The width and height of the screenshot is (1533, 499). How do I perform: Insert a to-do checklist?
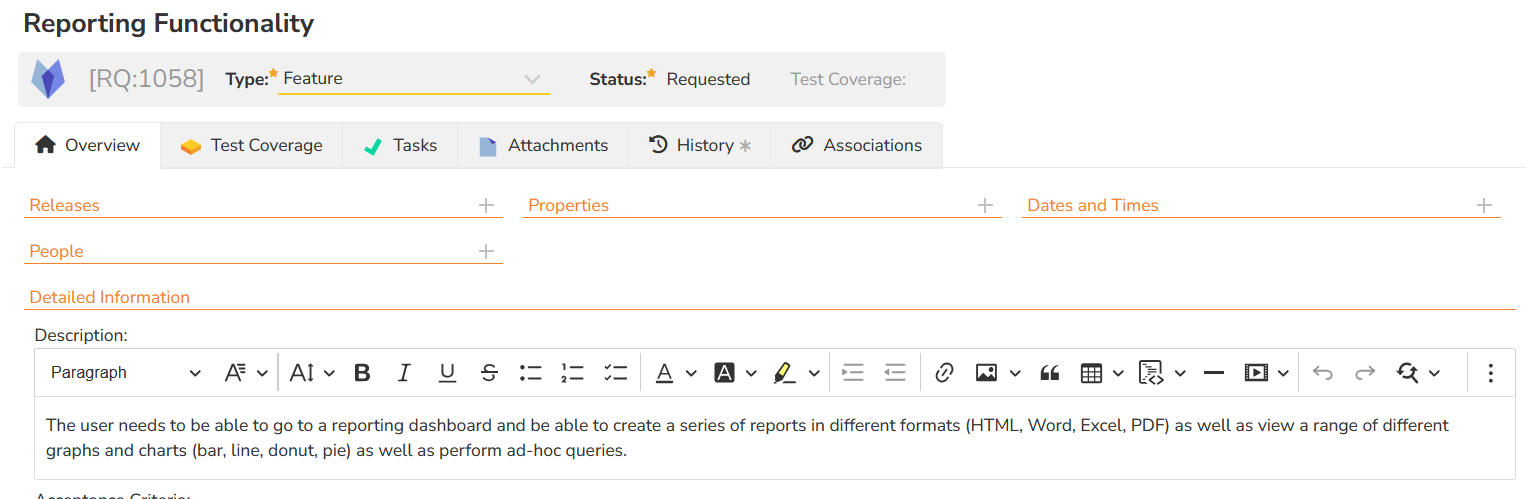tap(615, 373)
